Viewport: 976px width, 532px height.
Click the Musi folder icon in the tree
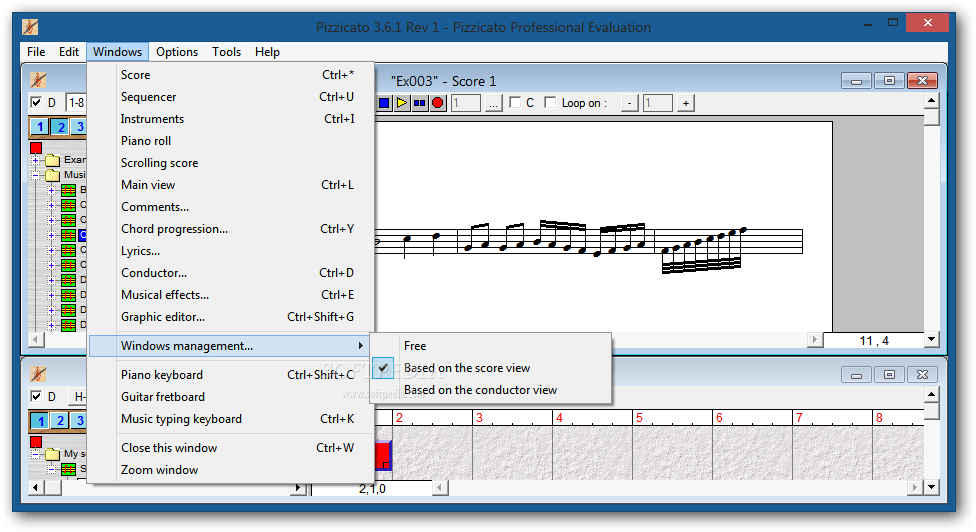(53, 175)
